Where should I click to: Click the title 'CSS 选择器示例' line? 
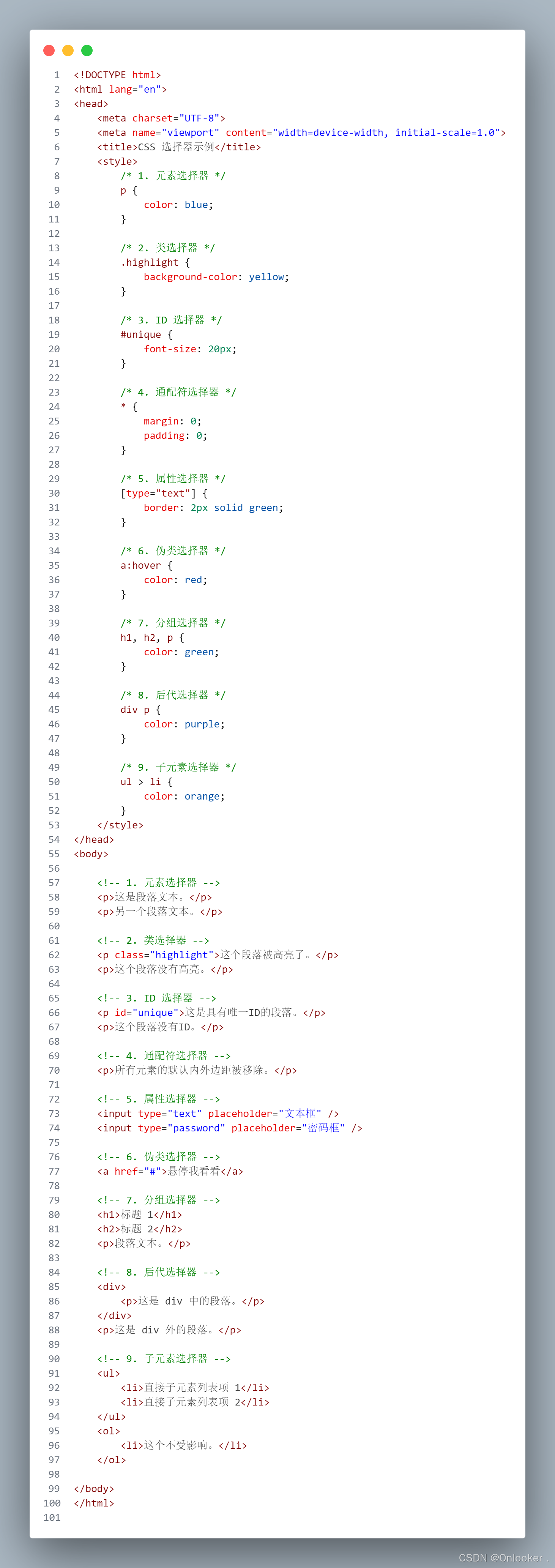[x=179, y=147]
